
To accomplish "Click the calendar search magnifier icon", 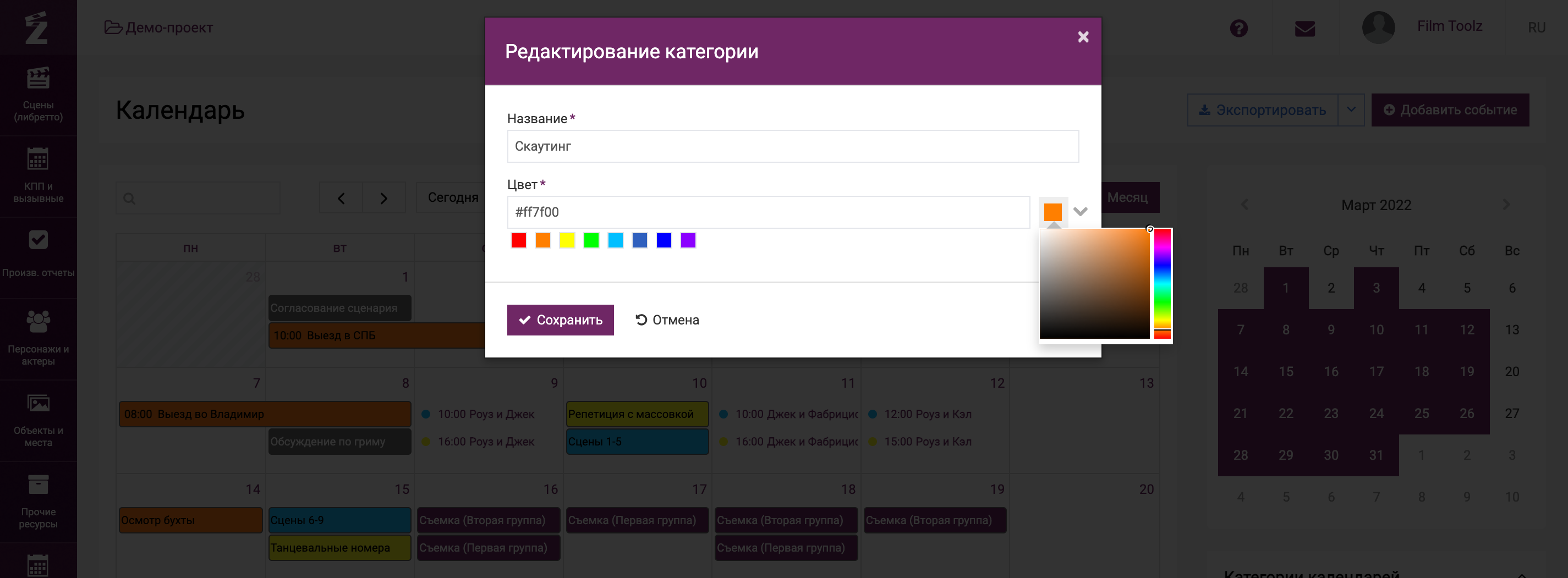I will [x=129, y=199].
